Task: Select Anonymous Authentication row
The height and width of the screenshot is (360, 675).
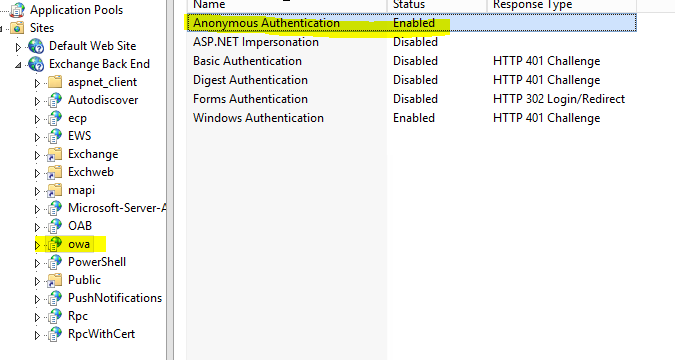Action: pyautogui.click(x=412, y=23)
